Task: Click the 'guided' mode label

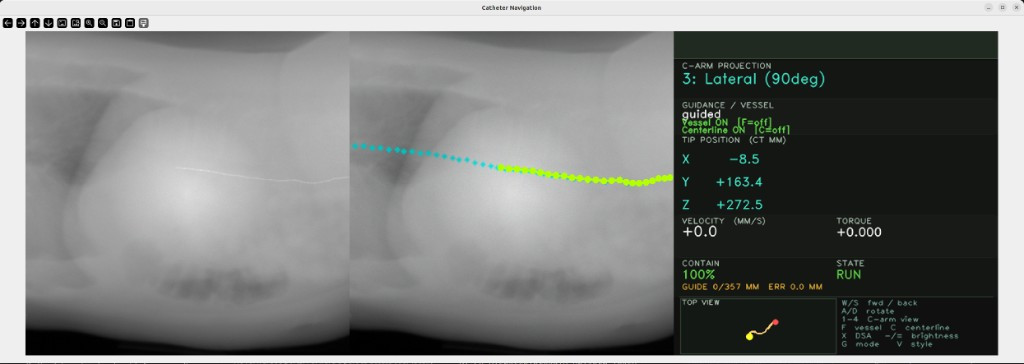Action: [x=701, y=114]
